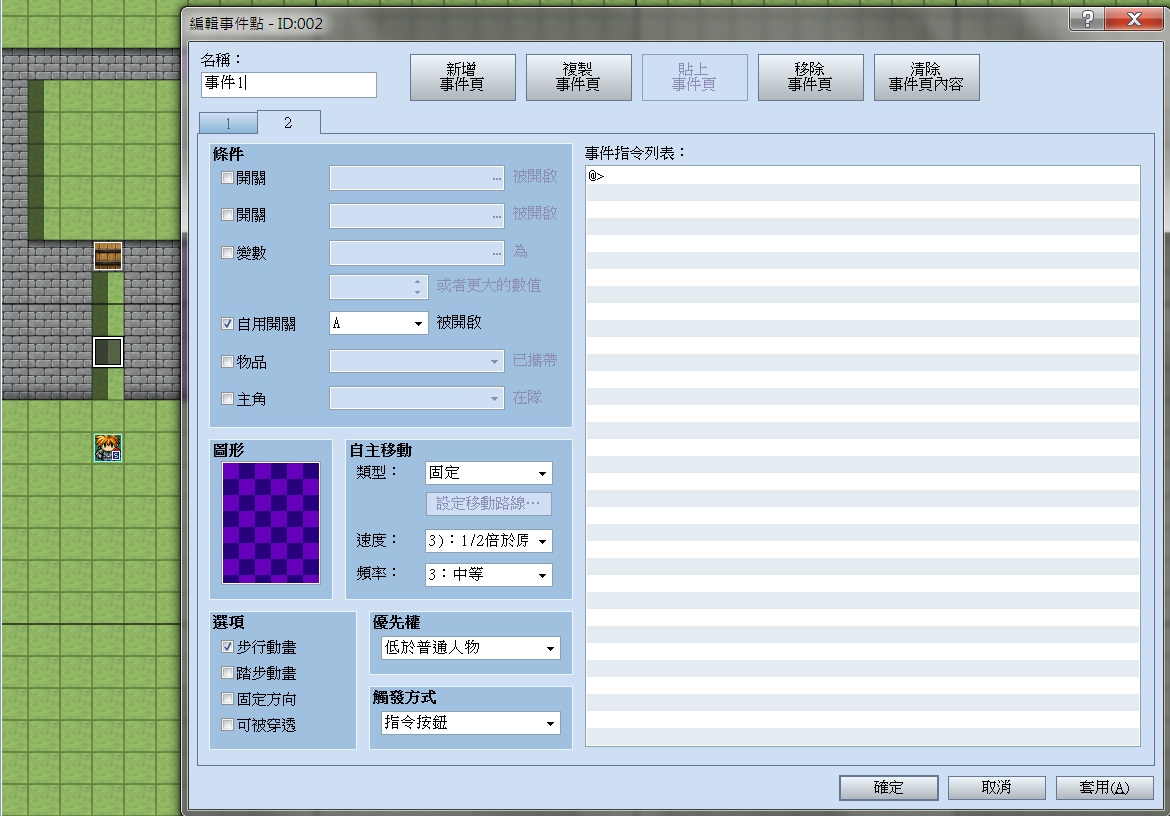1170x816 pixels.
Task: Enable the 主角 condition checkbox
Action: coord(228,399)
